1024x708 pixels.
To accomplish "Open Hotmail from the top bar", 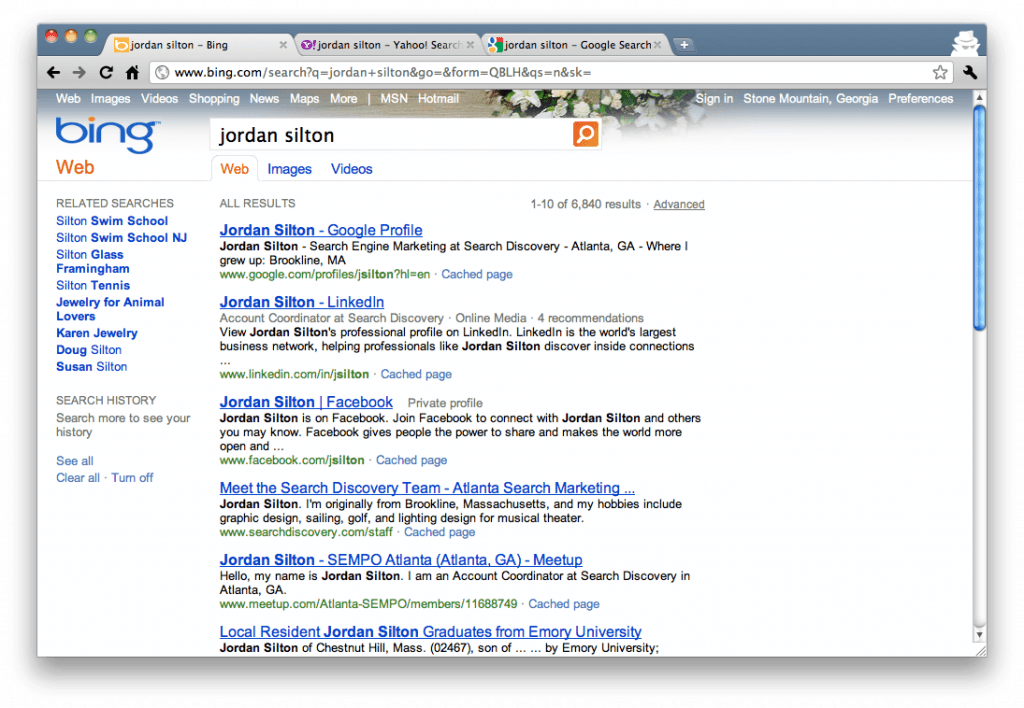I will (438, 99).
